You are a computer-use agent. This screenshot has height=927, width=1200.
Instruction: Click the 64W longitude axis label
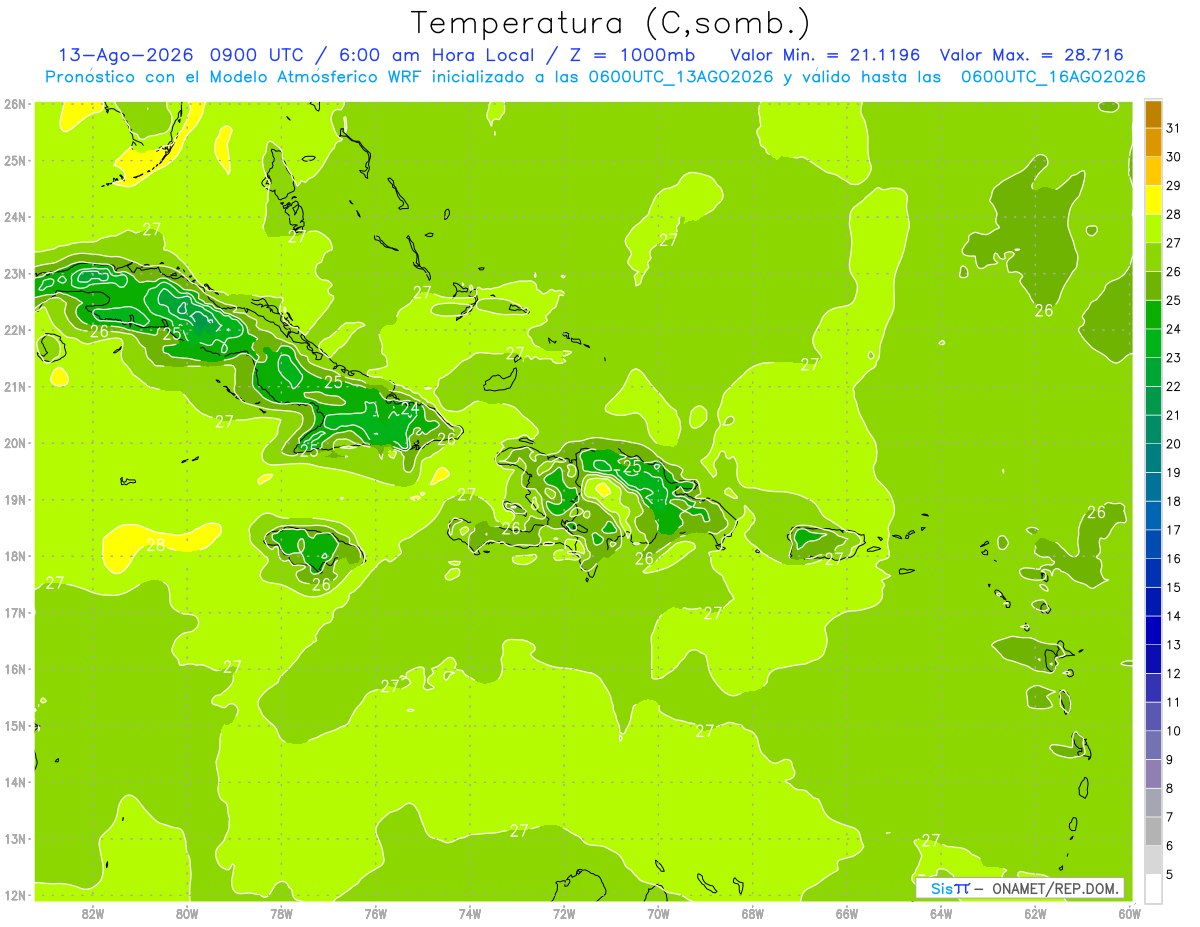(941, 913)
